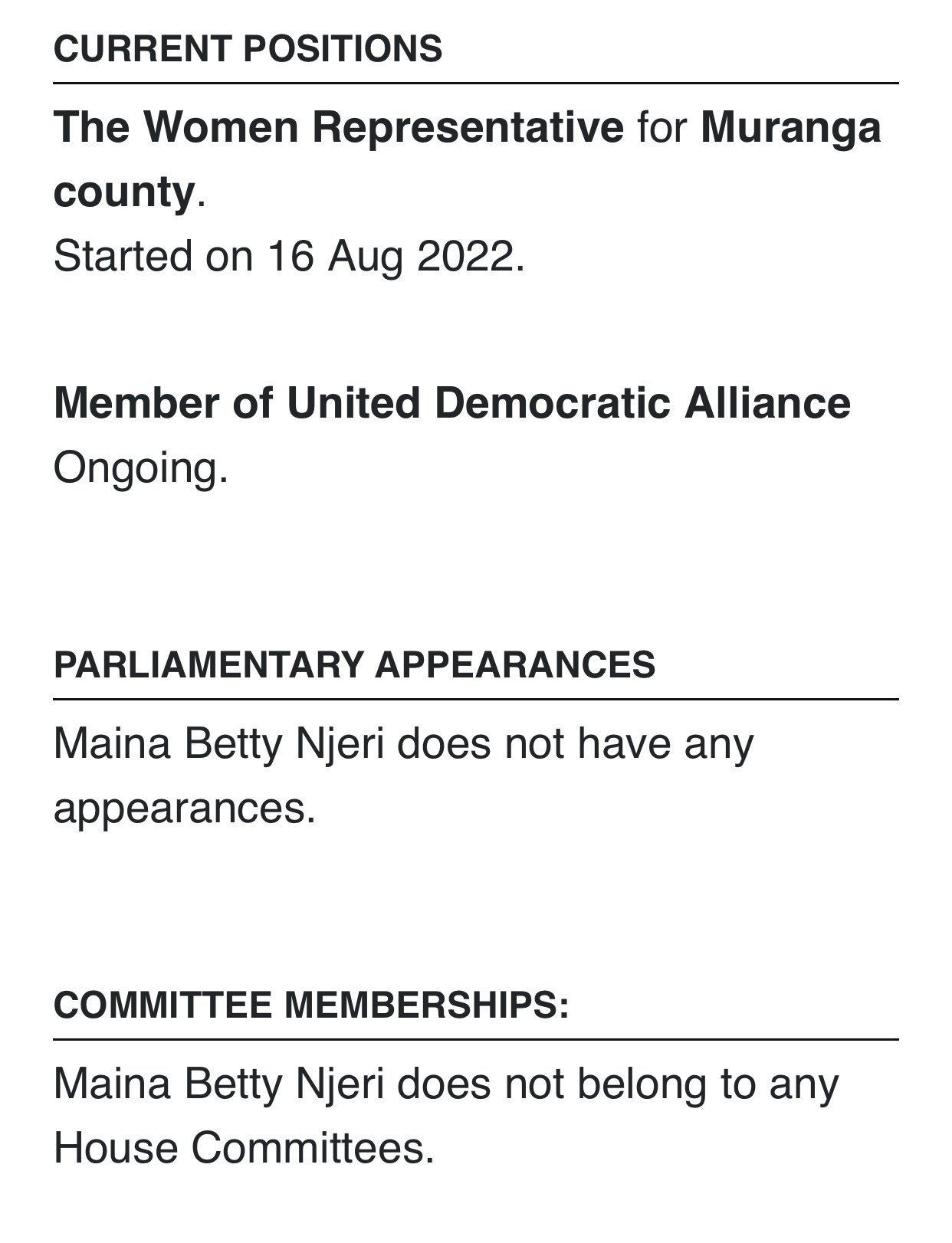This screenshot has width=952, height=1243.
Task: Click the word "appearances." ending the sentence
Action: click(x=184, y=808)
